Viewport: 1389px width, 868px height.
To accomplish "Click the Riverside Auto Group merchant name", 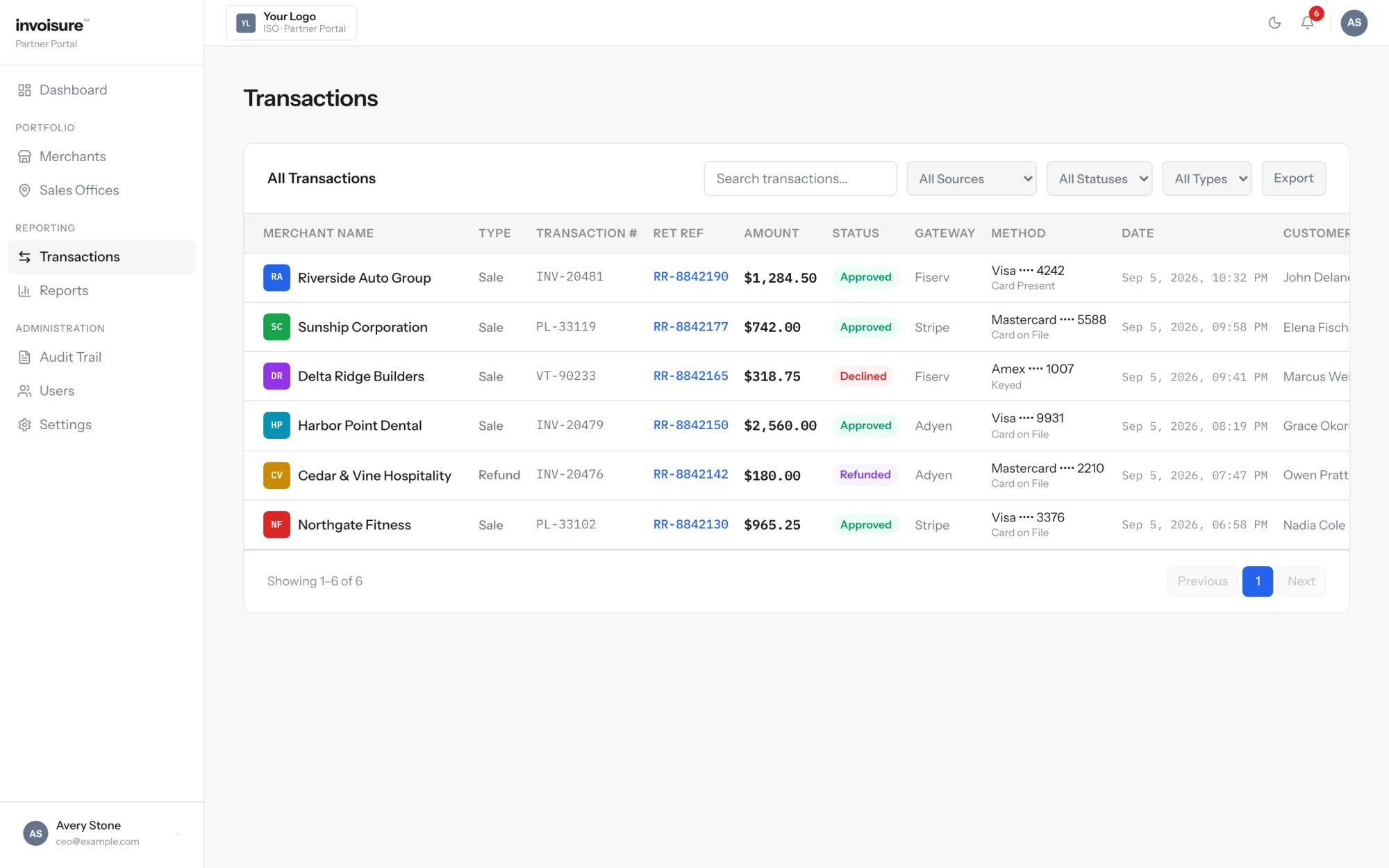I will pyautogui.click(x=364, y=278).
